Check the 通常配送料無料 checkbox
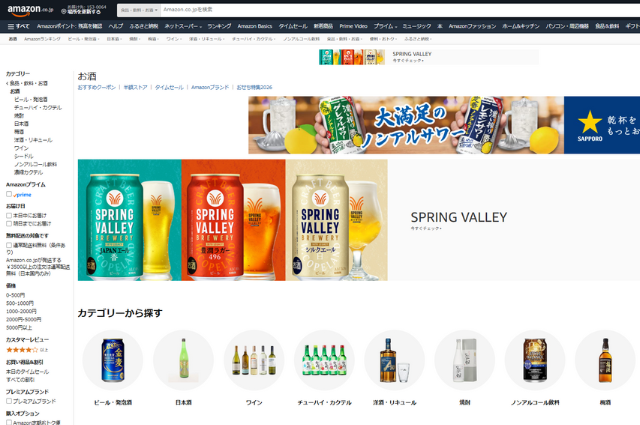This screenshot has height=425, width=640. (x=9, y=245)
